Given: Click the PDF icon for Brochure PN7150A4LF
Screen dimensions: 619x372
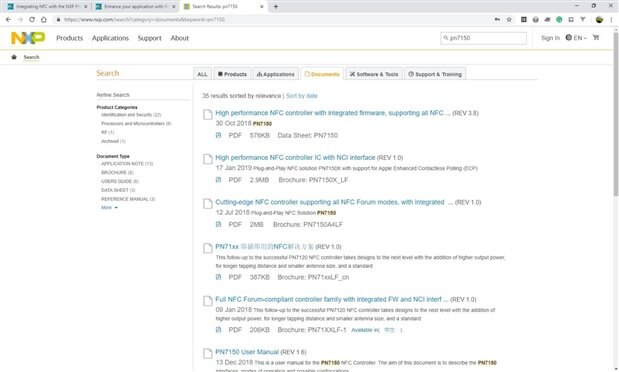Looking at the screenshot, I should tap(218, 225).
